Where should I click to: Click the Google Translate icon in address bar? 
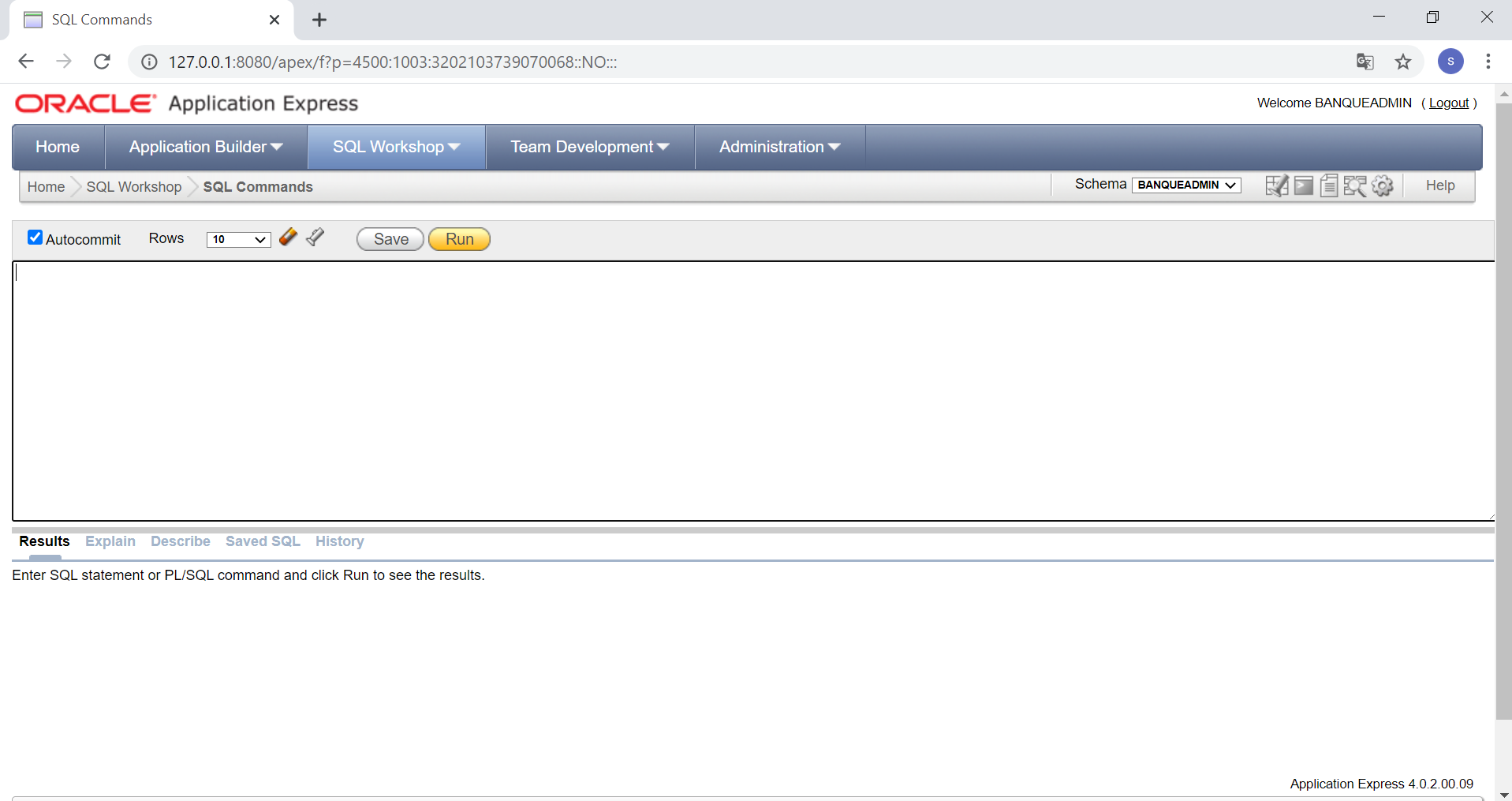[1365, 62]
